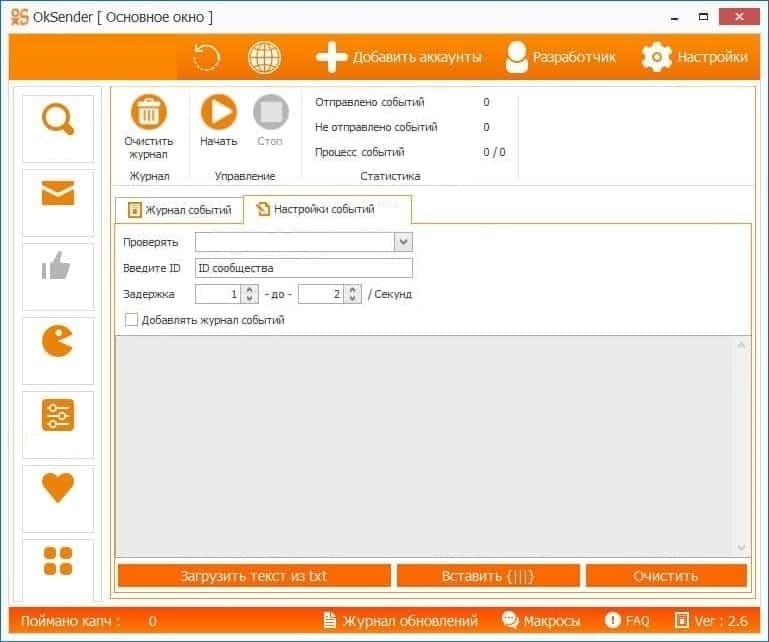Maximize the OkSender window
This screenshot has height=642, width=769.
coord(703,17)
